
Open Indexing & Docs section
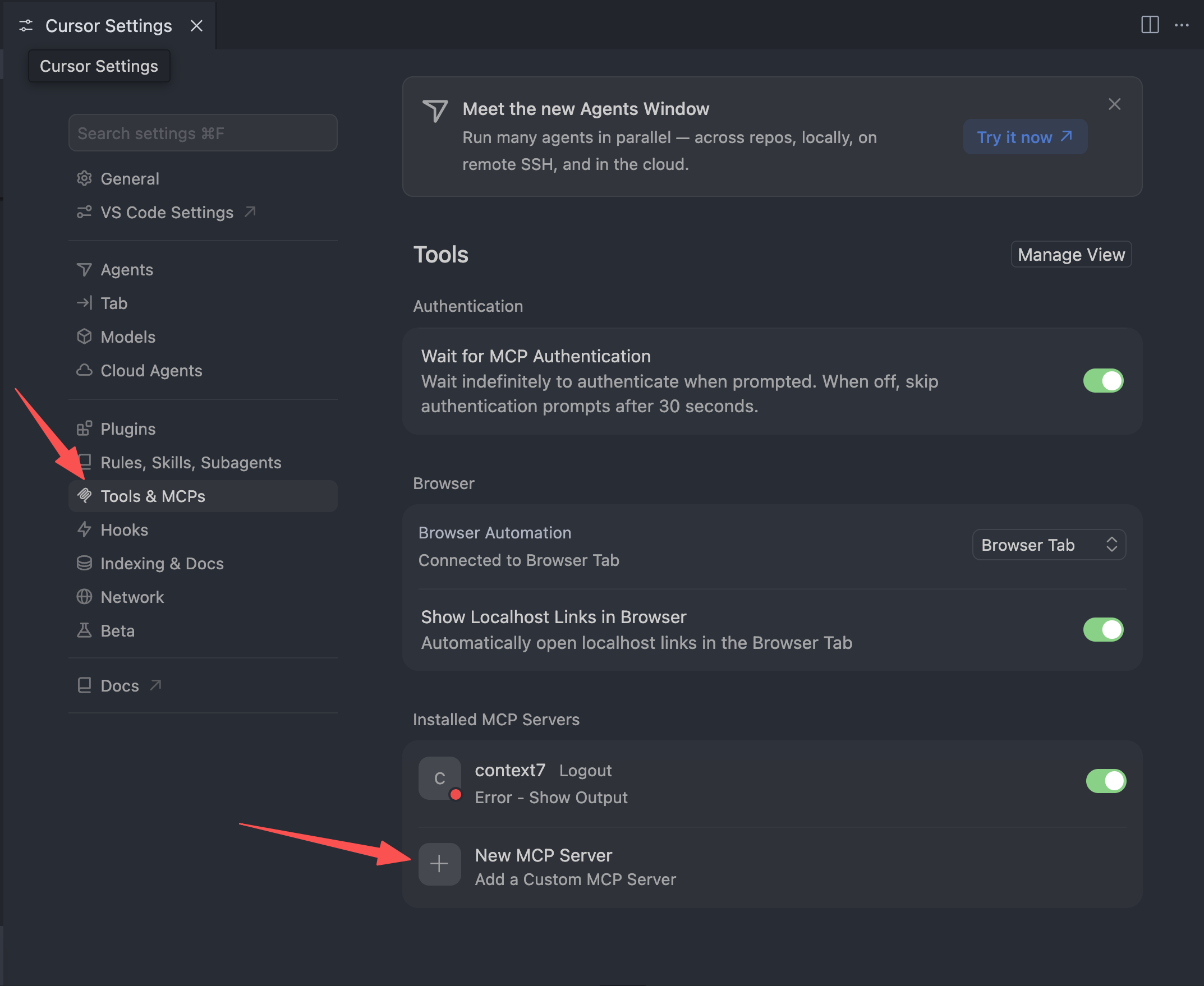pyautogui.click(x=203, y=563)
